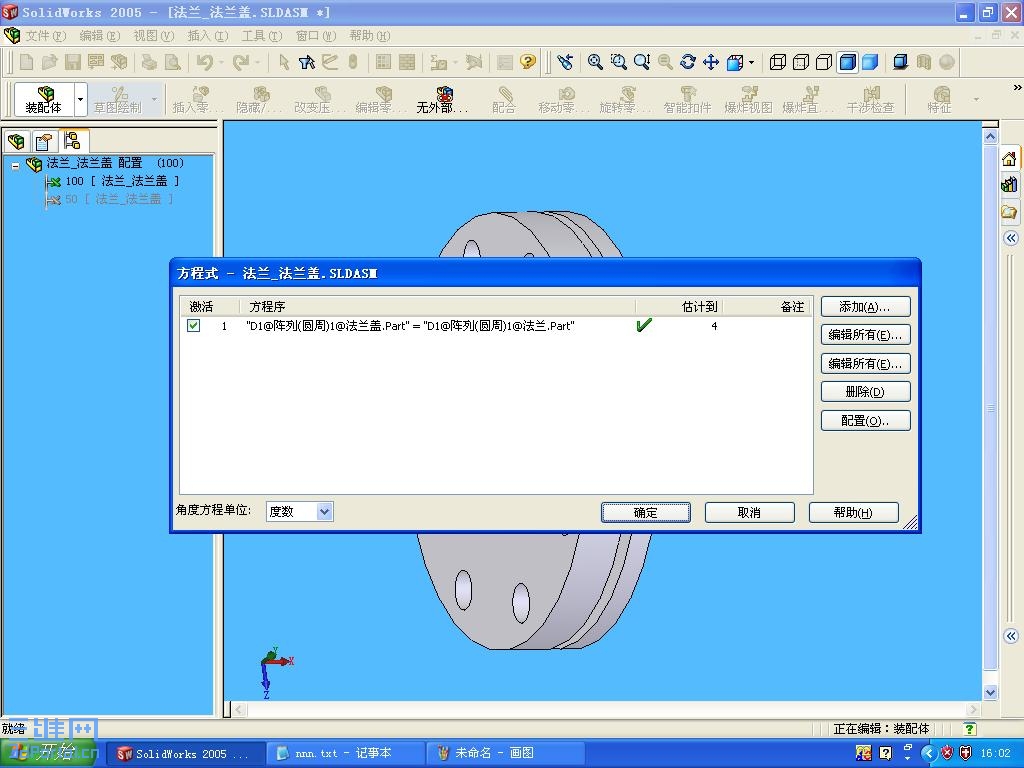This screenshot has width=1024, height=768.
Task: Select Shaded display mode icon
Action: point(870,62)
